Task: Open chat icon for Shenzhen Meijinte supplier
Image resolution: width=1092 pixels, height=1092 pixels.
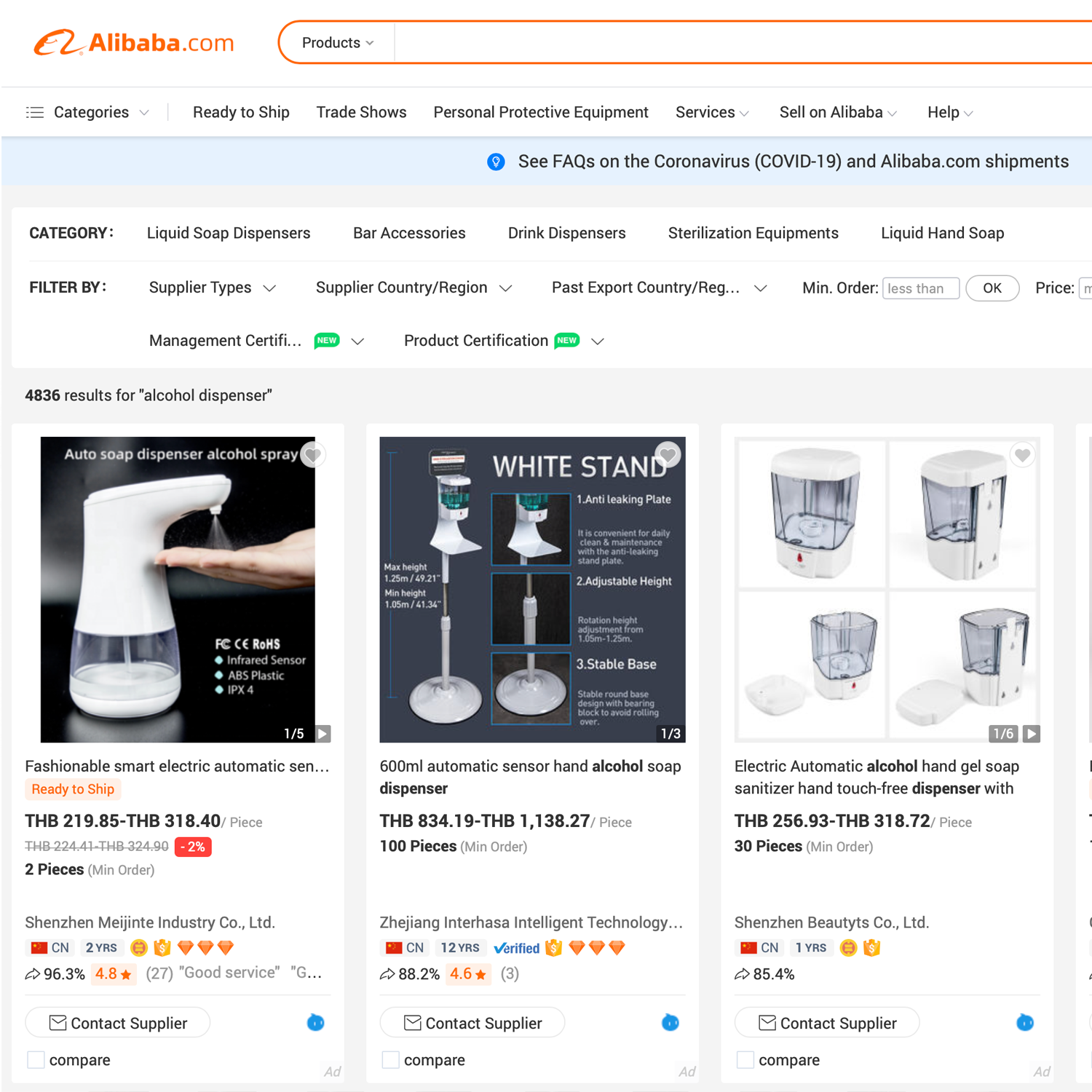Action: (x=315, y=1022)
